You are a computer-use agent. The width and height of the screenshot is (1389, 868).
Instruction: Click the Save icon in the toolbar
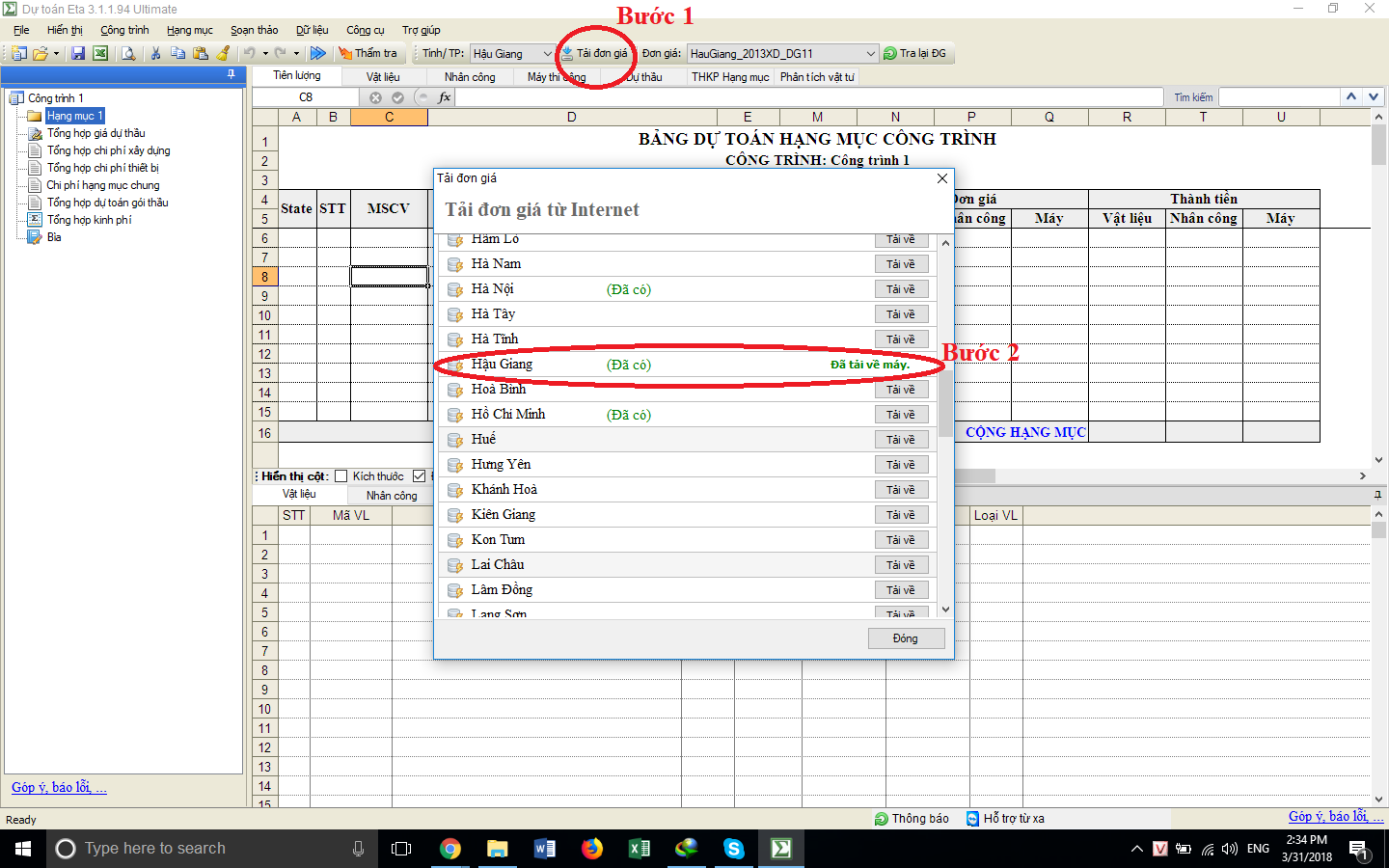click(x=78, y=54)
